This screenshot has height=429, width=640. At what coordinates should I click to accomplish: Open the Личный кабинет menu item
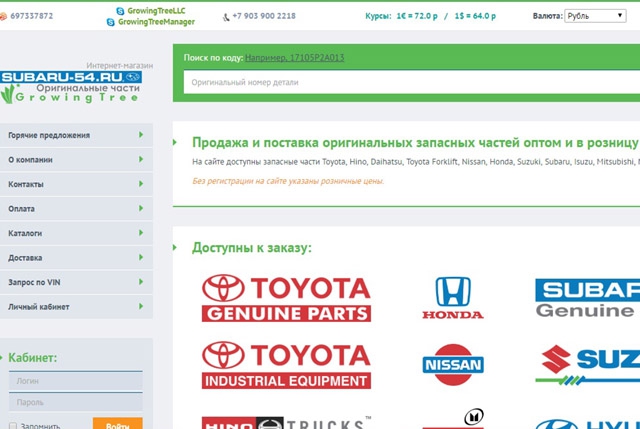click(x=76, y=307)
